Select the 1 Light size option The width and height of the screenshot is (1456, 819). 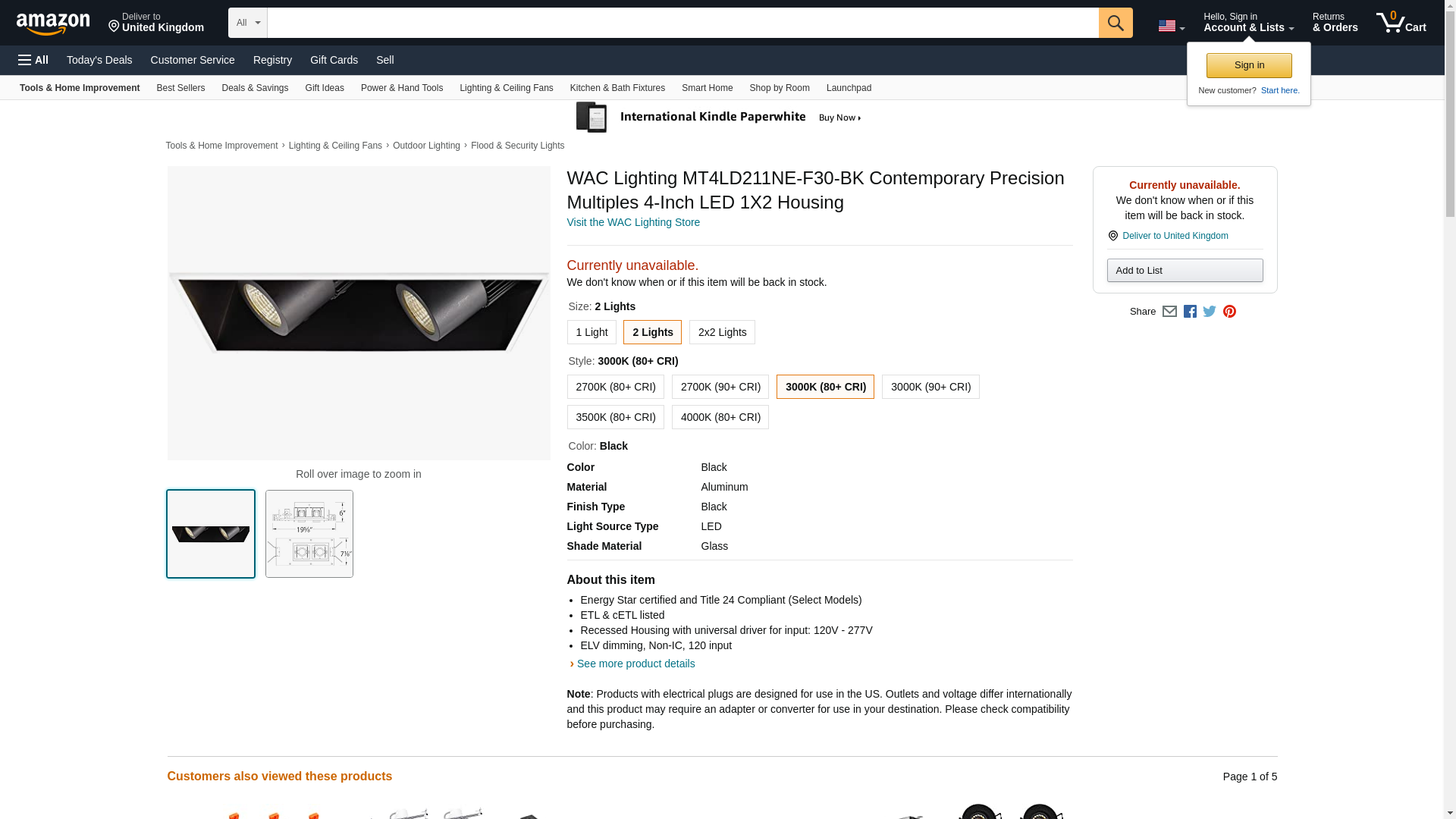[591, 332]
